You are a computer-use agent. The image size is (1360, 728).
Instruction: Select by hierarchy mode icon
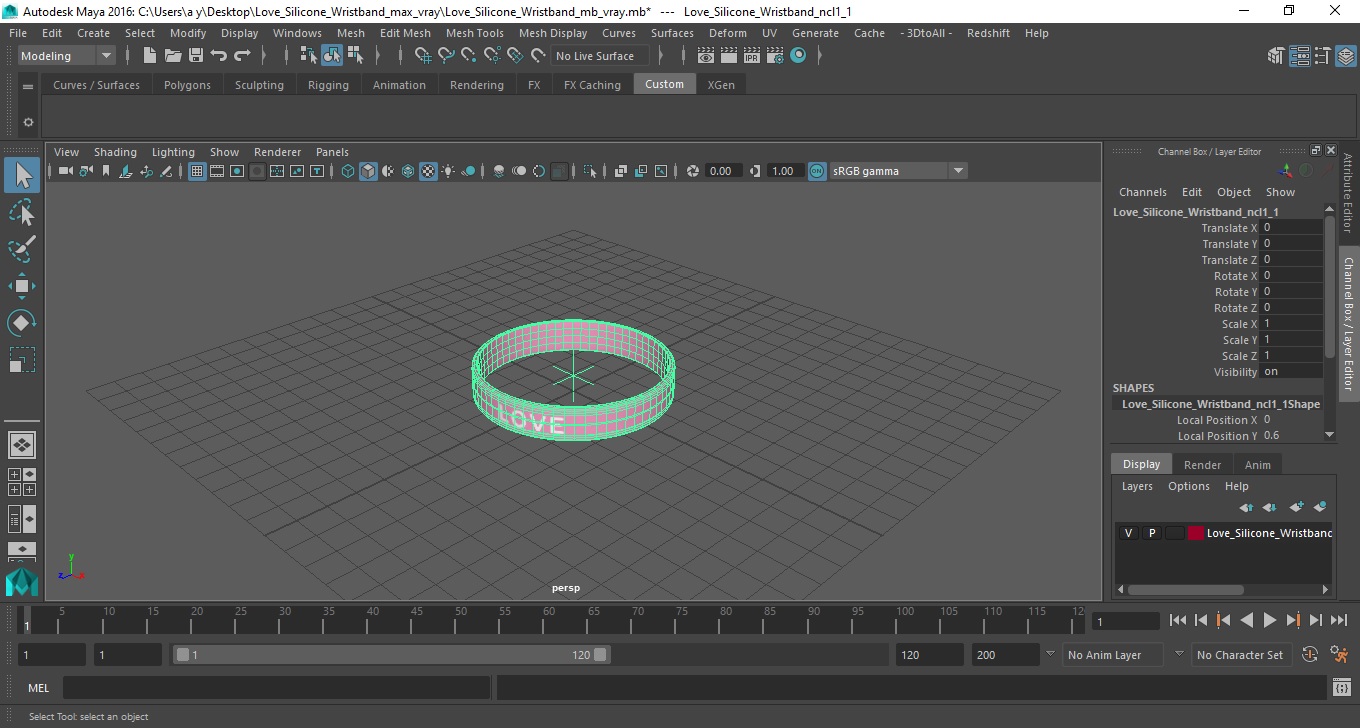click(308, 56)
